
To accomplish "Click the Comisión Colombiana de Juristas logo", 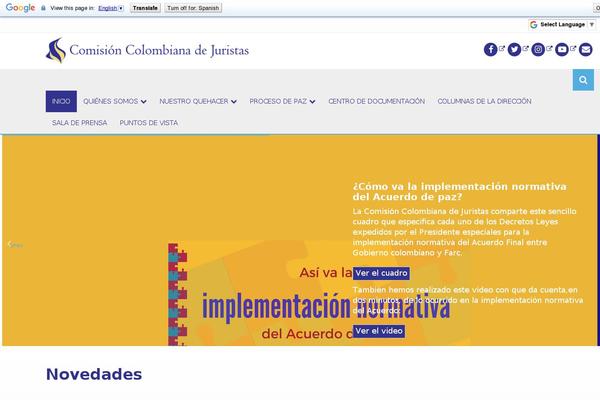I will pos(147,50).
